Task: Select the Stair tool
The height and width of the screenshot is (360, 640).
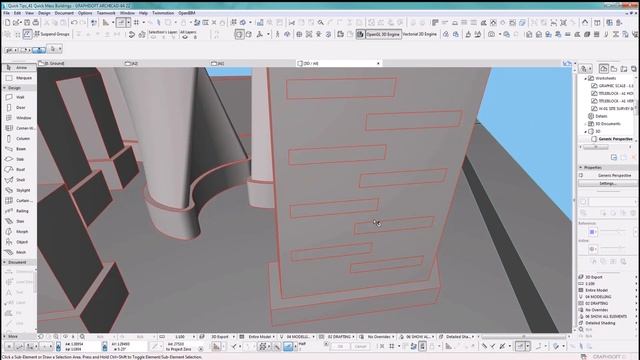Action: 18,221
